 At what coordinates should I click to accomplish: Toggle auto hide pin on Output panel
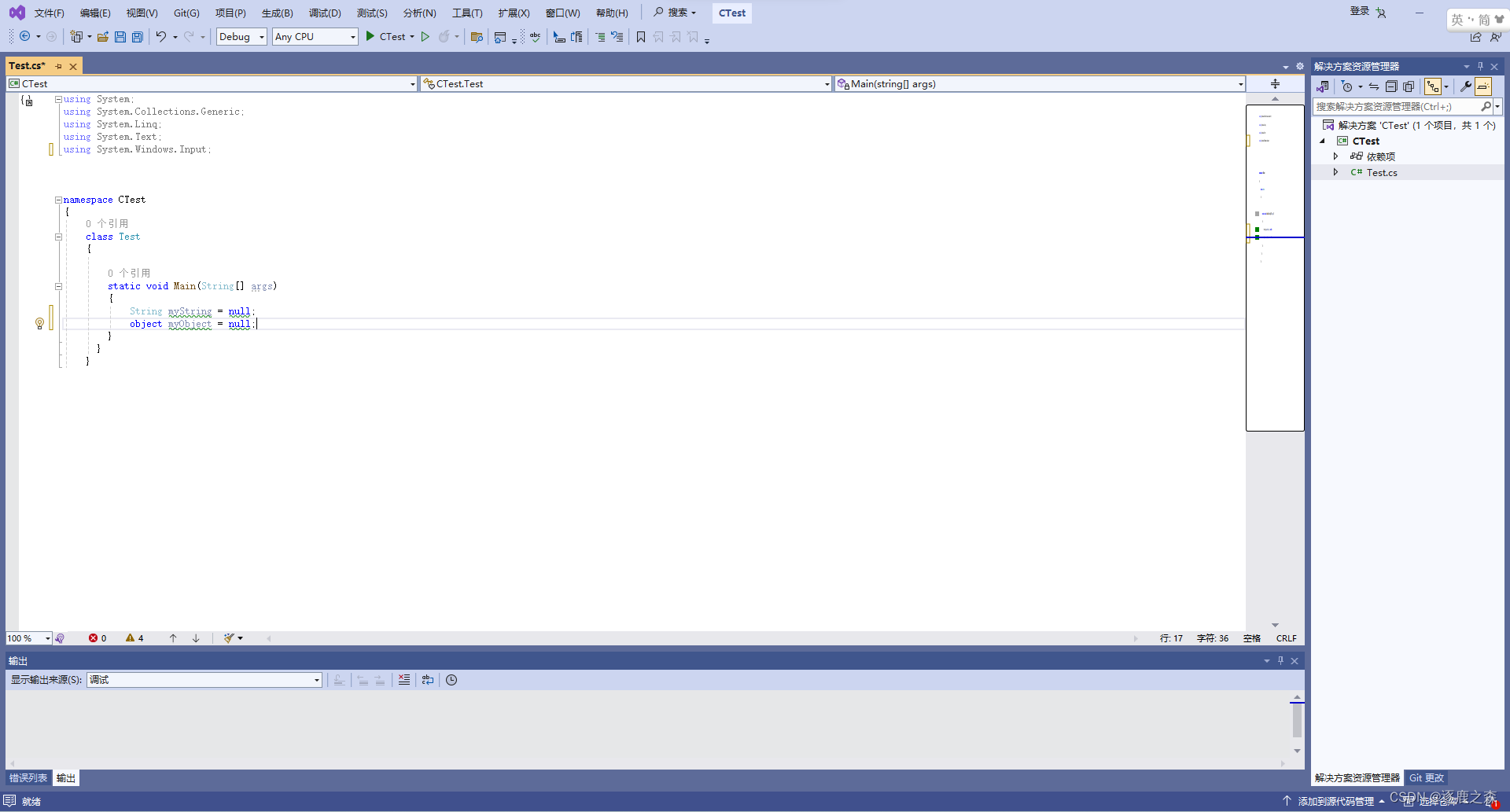(x=1280, y=661)
